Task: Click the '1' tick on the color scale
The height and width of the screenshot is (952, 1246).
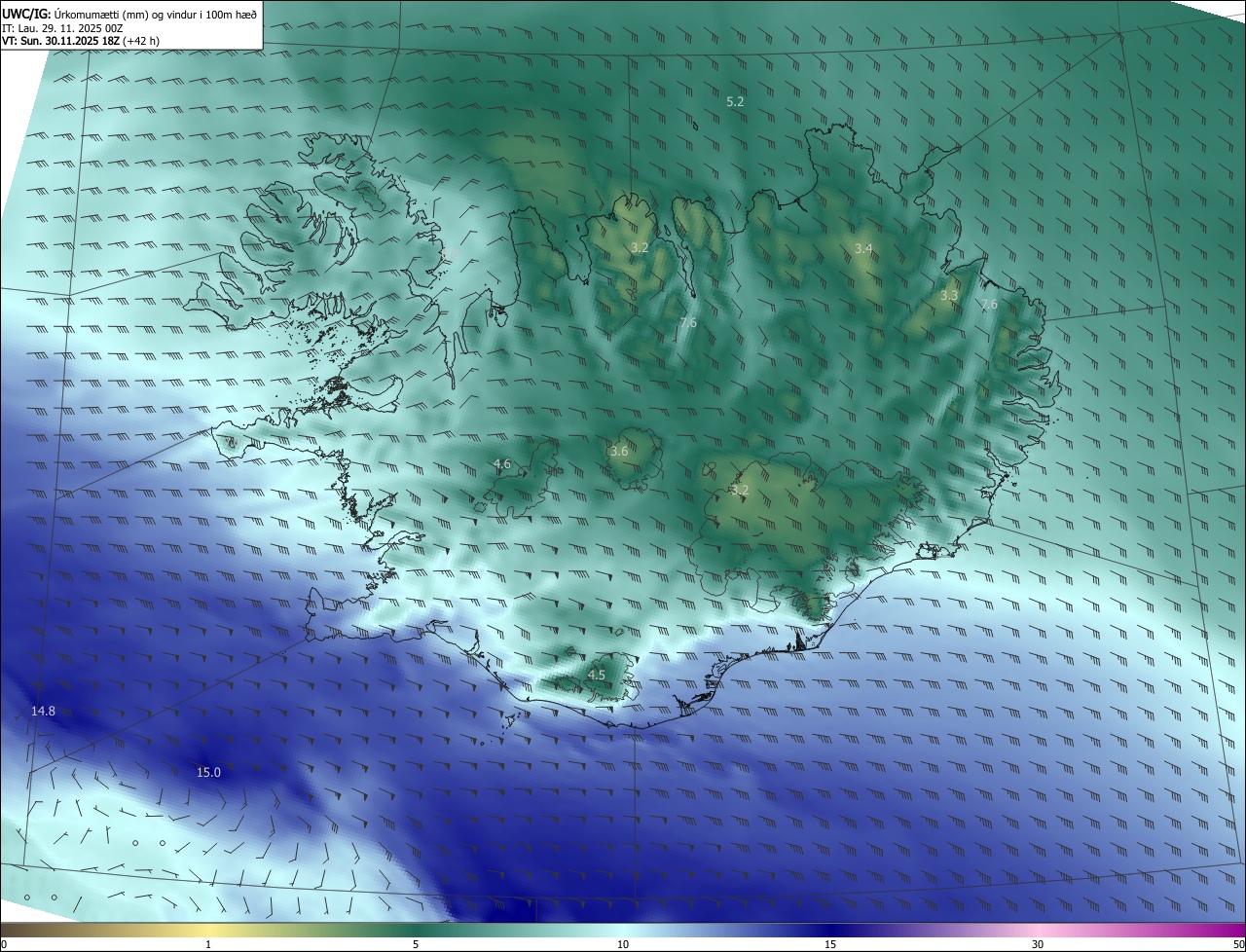Action: click(x=208, y=944)
